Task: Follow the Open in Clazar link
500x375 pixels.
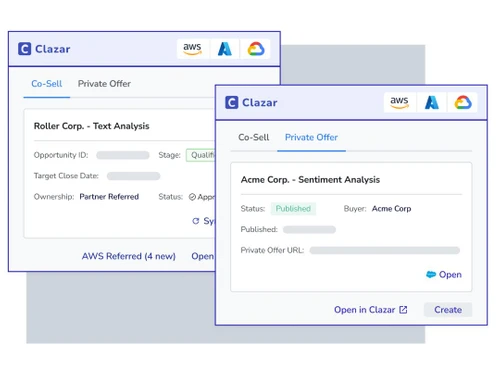Action: coord(371,310)
